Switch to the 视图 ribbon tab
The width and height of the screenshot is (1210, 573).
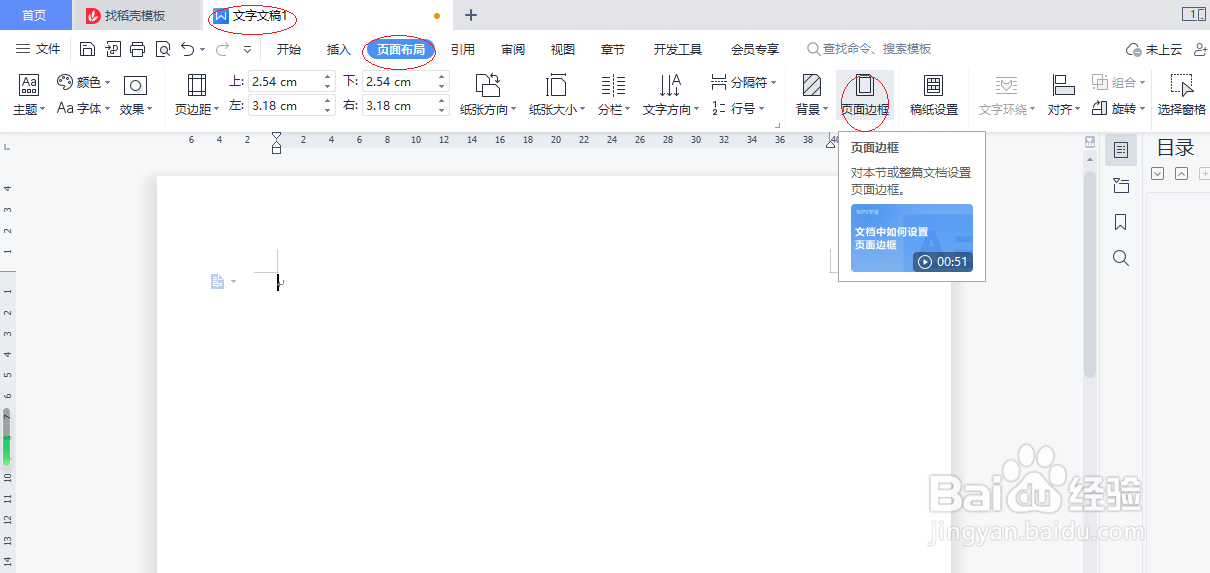(563, 49)
